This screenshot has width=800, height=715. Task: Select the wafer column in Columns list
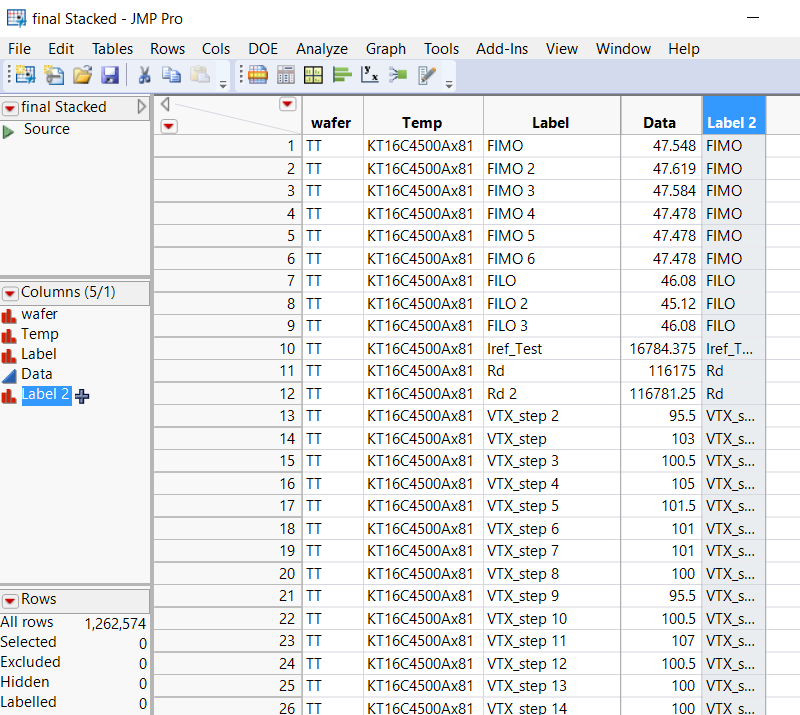[x=40, y=314]
